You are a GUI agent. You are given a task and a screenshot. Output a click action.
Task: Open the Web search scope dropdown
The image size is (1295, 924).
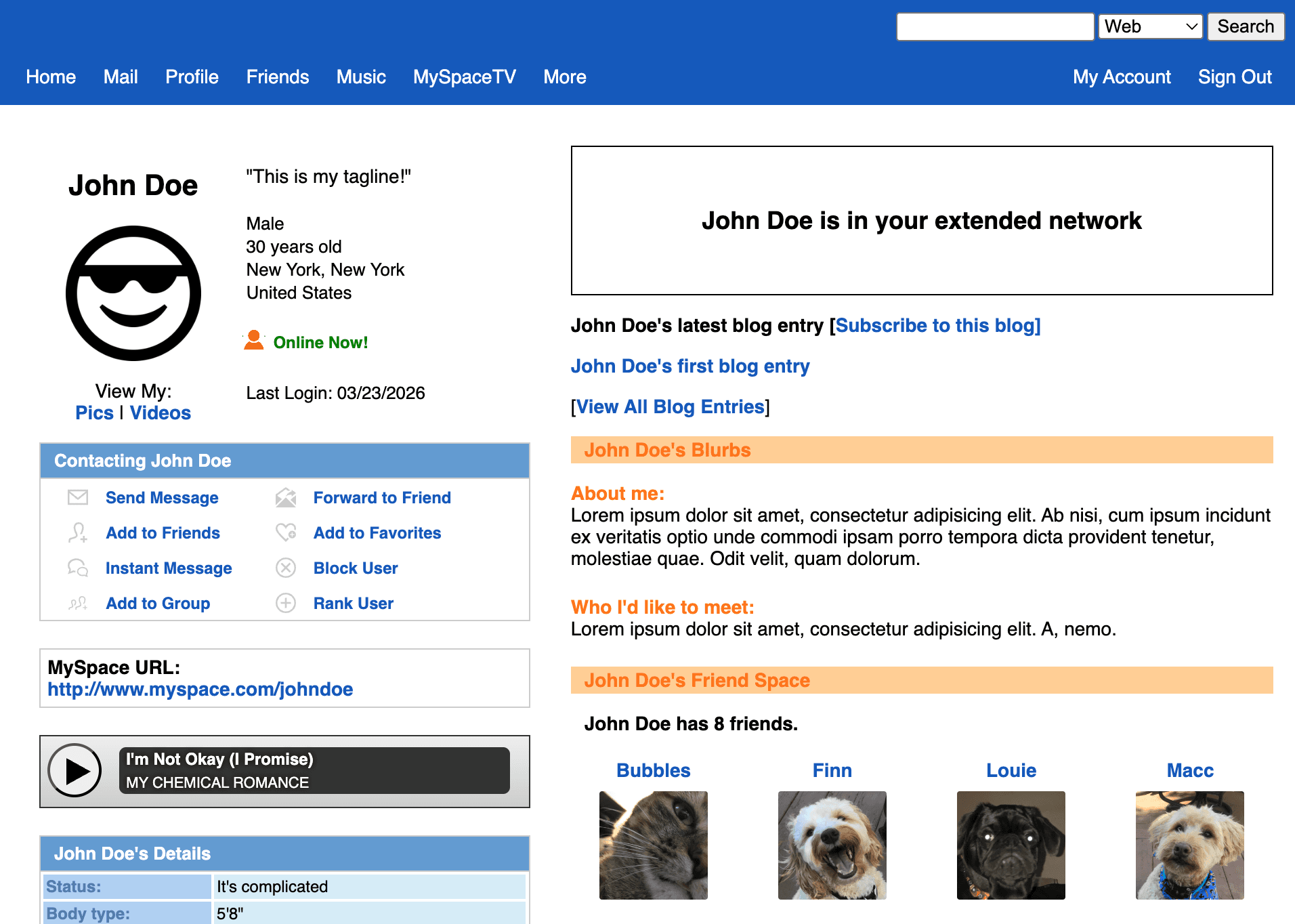(1149, 26)
